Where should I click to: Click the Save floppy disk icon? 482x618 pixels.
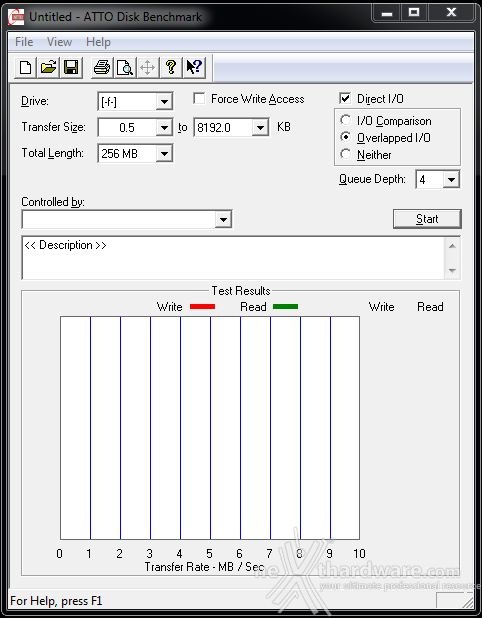pos(71,67)
